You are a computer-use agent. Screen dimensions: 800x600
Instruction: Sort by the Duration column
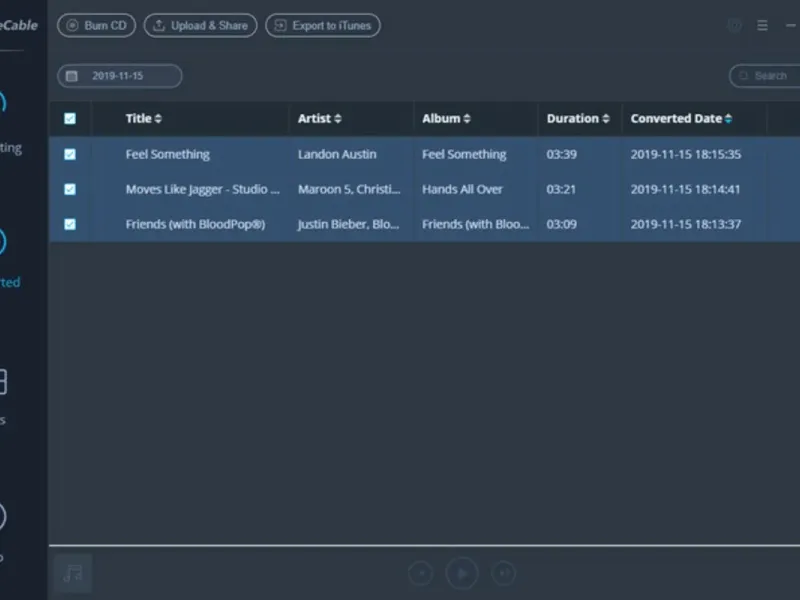click(x=578, y=118)
